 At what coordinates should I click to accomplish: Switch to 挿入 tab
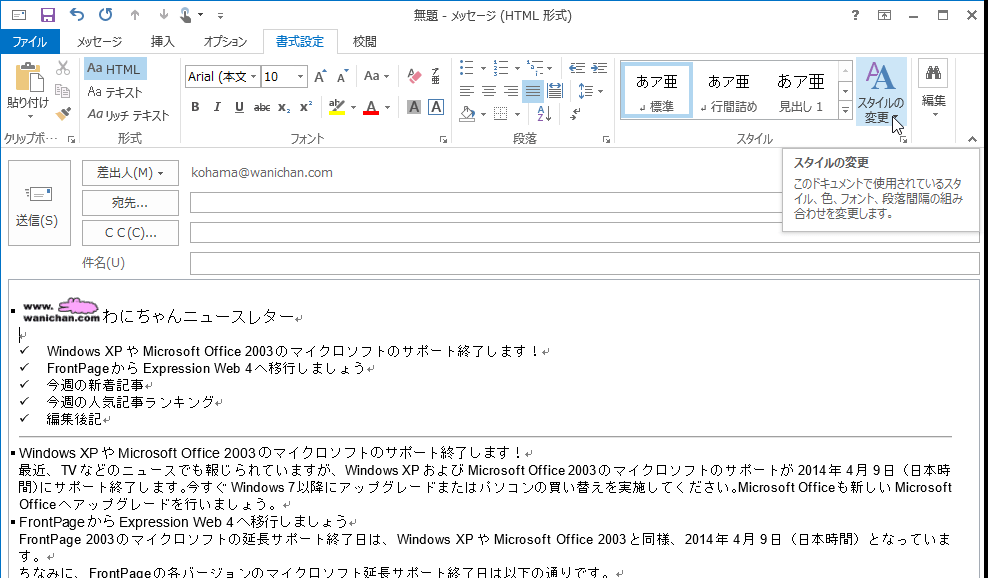[162, 42]
